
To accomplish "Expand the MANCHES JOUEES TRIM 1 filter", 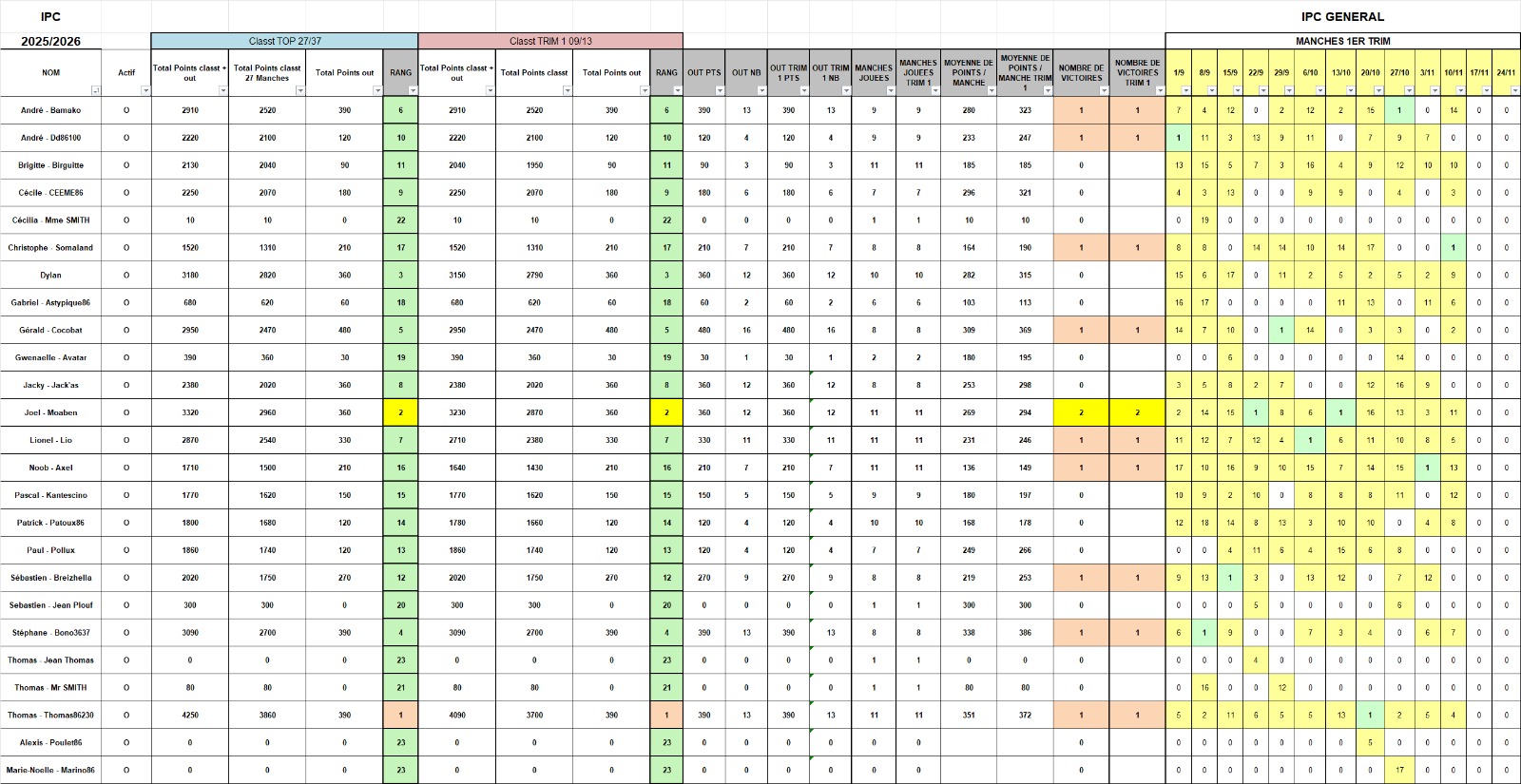I will [x=935, y=90].
